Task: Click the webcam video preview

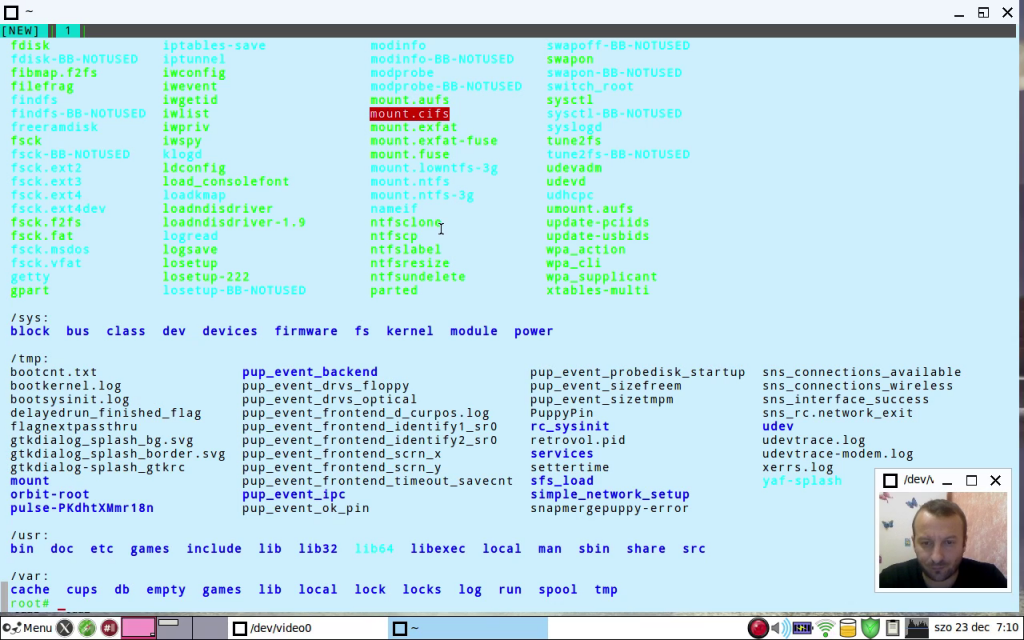Action: tap(942, 540)
